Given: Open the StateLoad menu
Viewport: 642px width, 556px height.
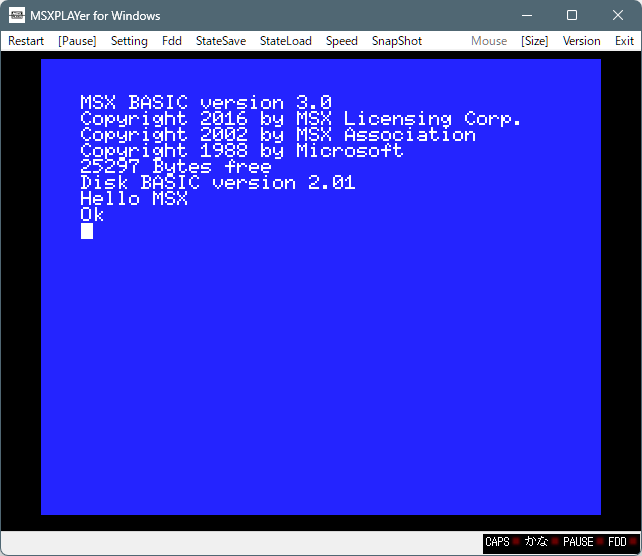Looking at the screenshot, I should click(x=285, y=41).
